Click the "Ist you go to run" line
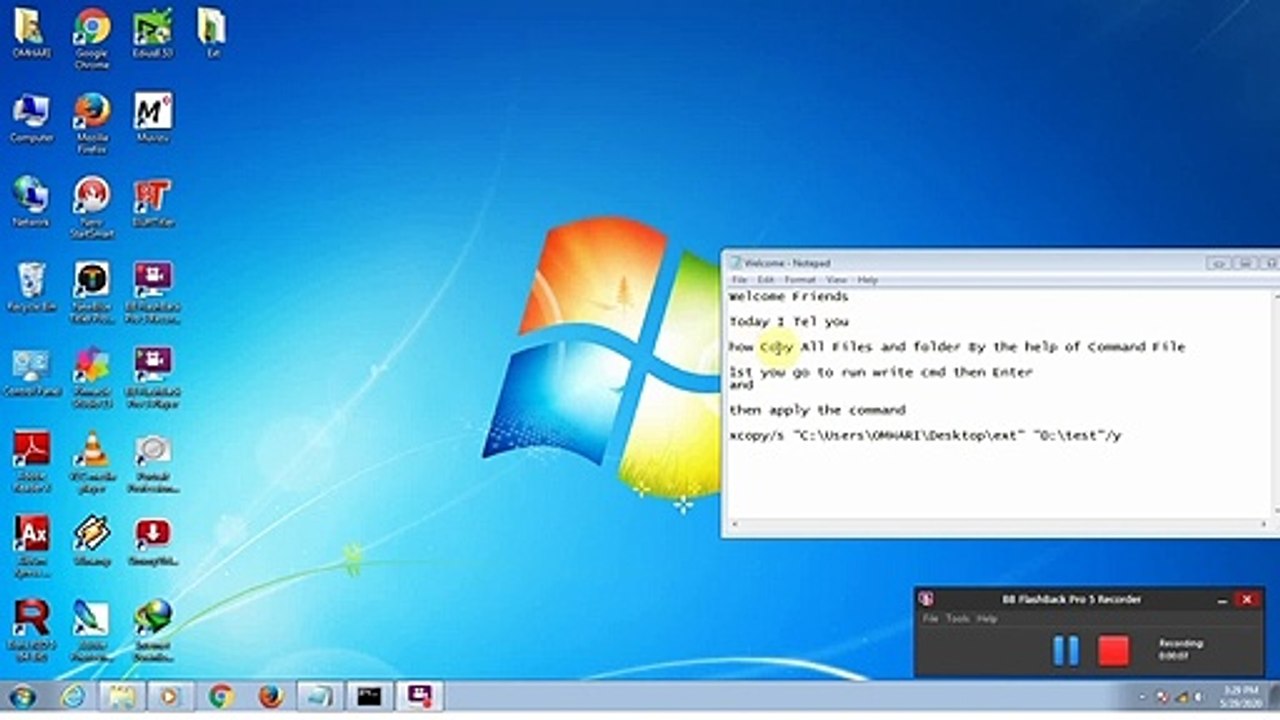Viewport: 1280px width, 720px height. pos(881,372)
